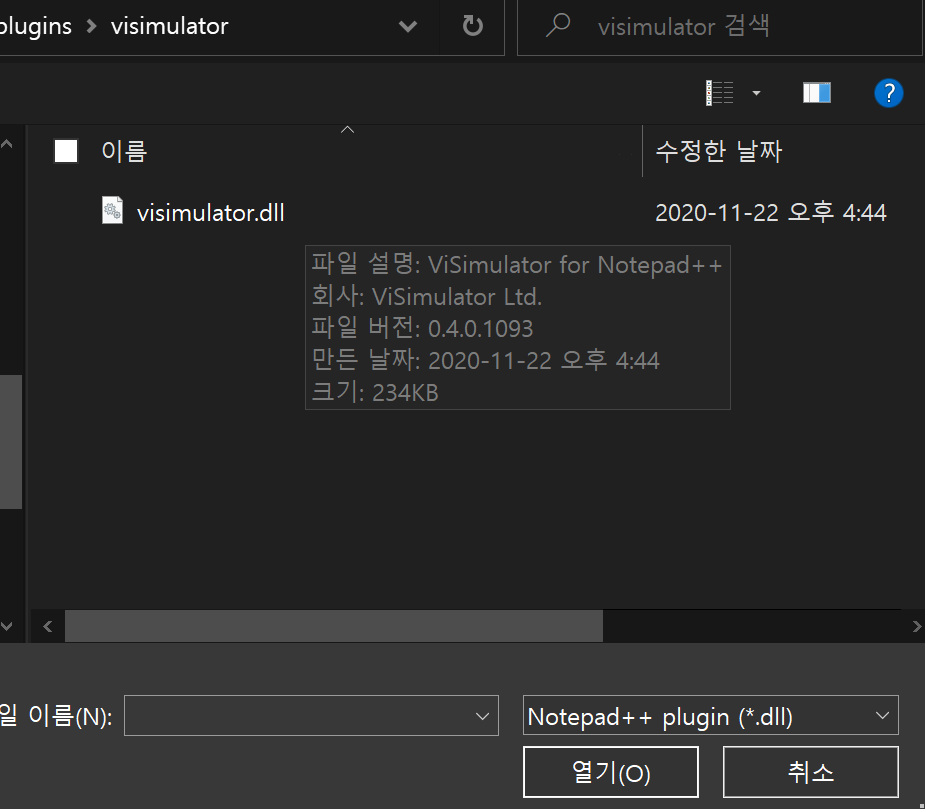Expand the breadcrumb chevron after plugins
925x809 pixels.
(91, 27)
